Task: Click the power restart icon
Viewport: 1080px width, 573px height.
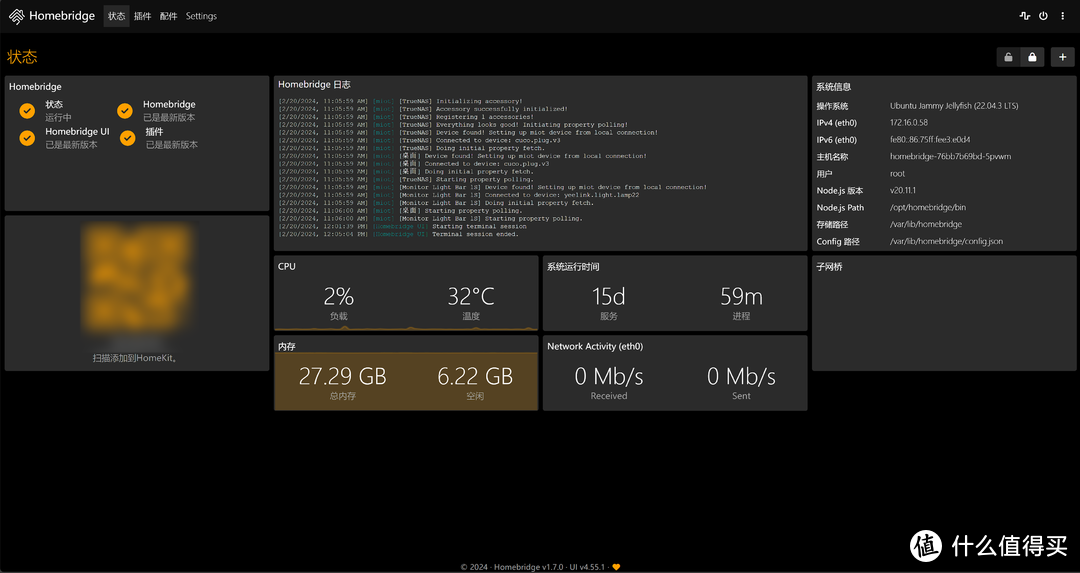Action: point(1043,16)
